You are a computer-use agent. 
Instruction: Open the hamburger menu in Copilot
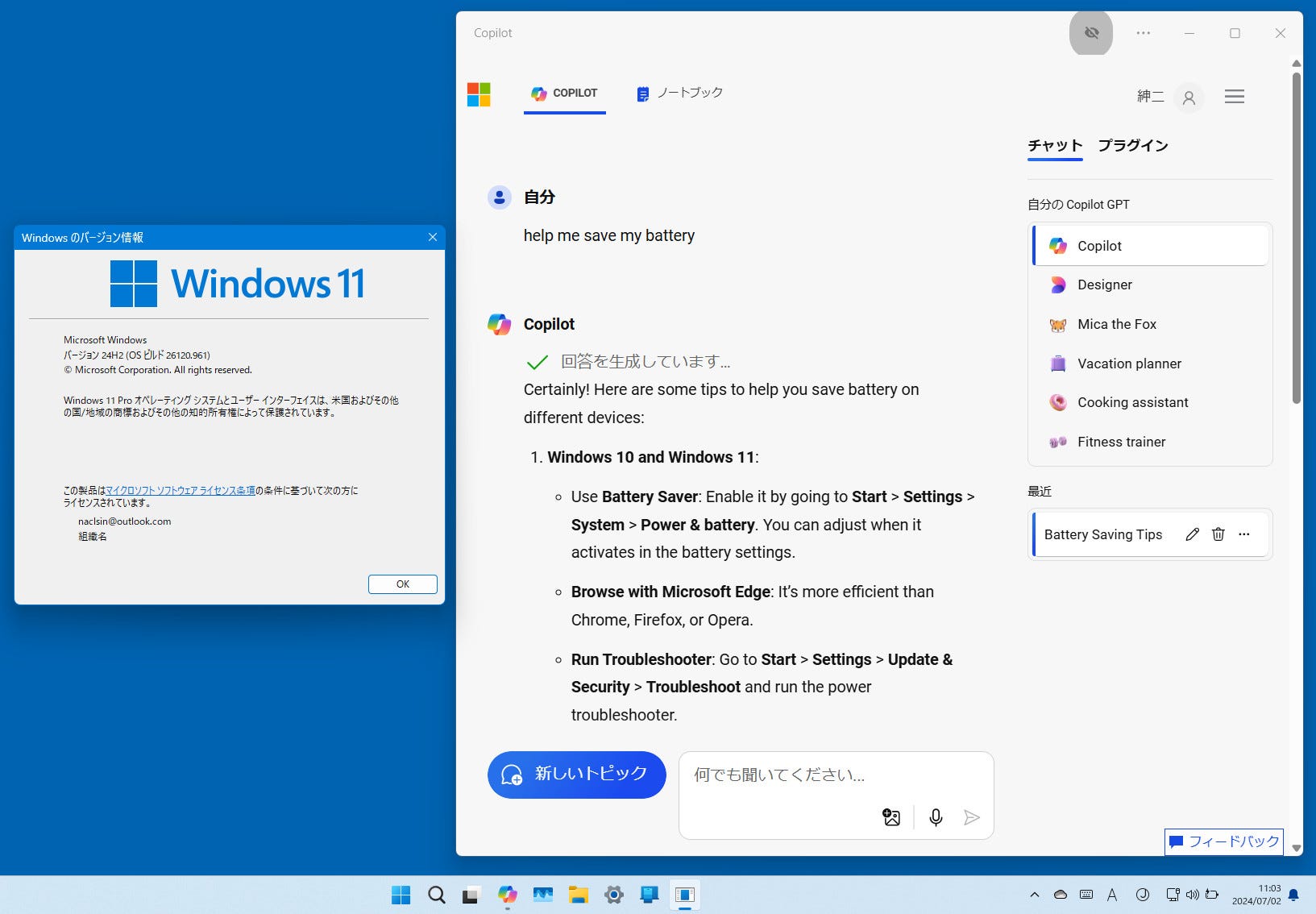(1234, 97)
